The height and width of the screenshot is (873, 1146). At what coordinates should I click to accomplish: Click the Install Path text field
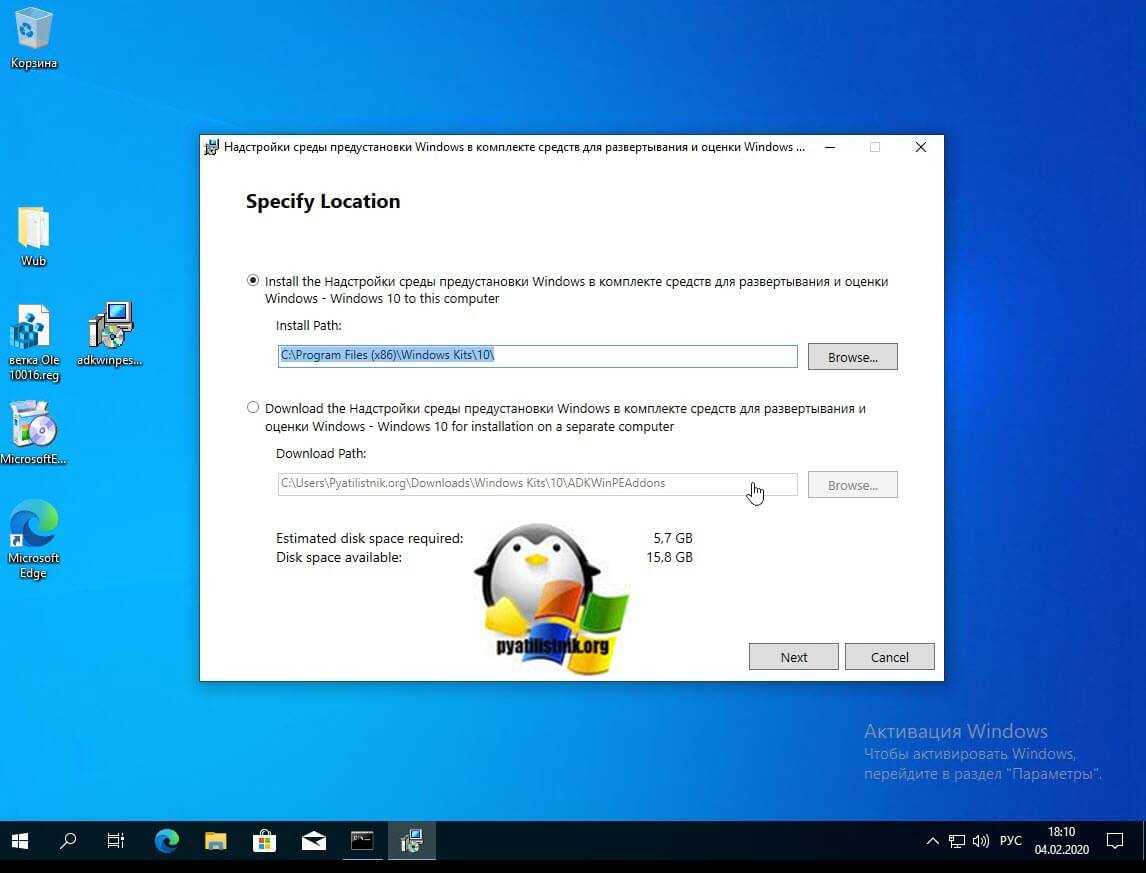tap(537, 356)
